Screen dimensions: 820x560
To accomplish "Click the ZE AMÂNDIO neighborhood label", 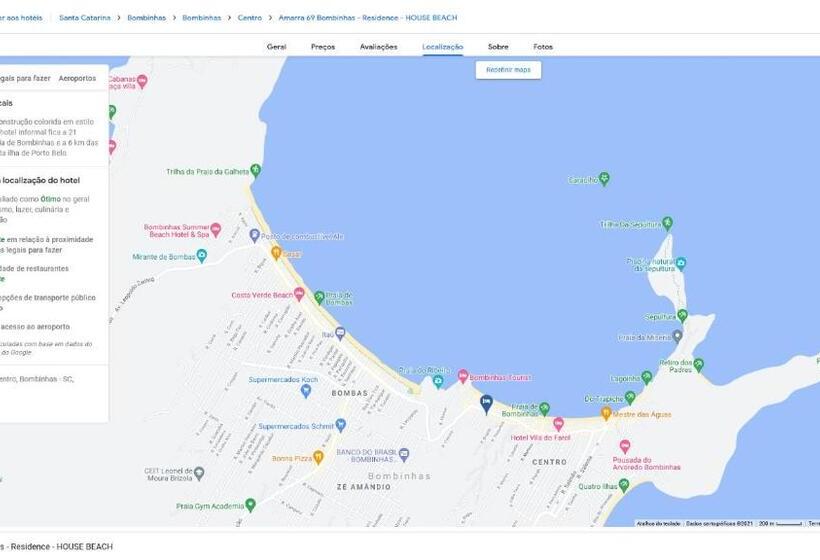I will pyautogui.click(x=363, y=487).
